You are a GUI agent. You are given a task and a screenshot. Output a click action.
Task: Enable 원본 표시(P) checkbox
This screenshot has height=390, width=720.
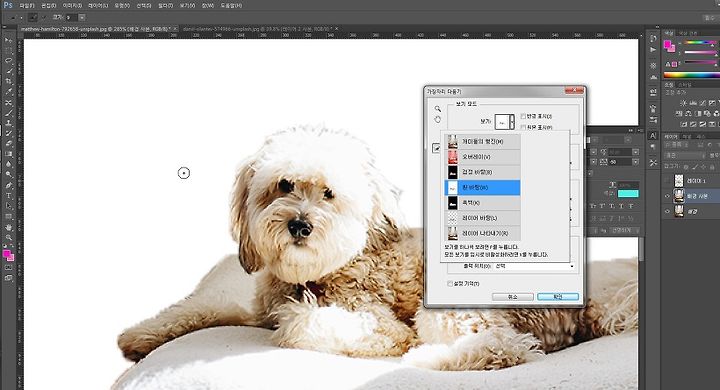(x=523, y=127)
